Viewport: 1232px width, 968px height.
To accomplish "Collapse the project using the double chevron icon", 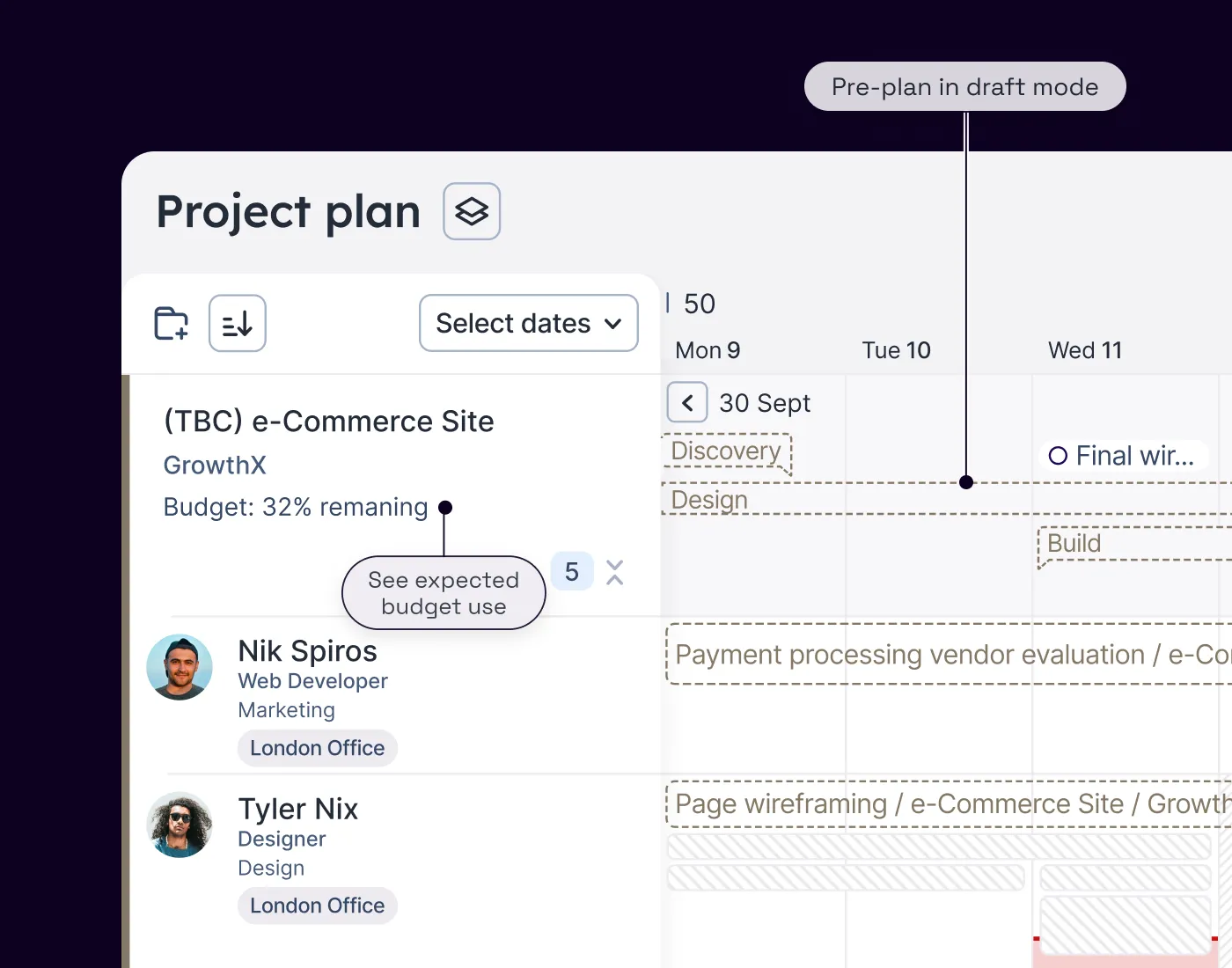I will tap(614, 571).
